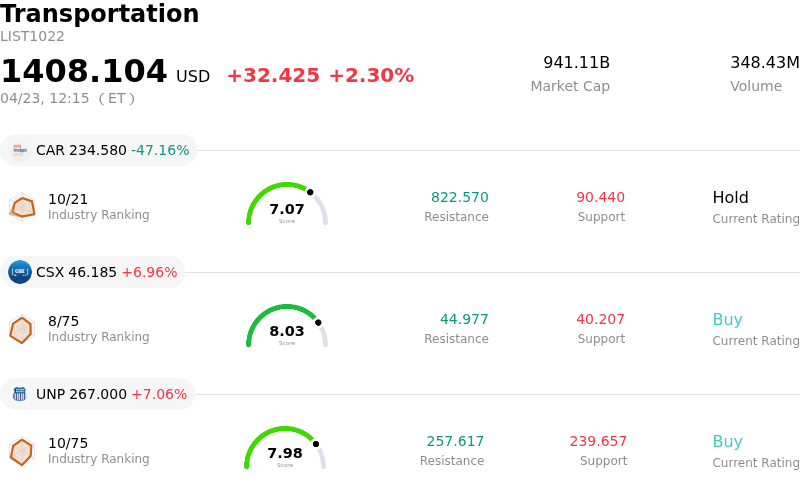Click the Transportation sector title
Image resolution: width=800 pixels, height=488 pixels.
pos(100,14)
